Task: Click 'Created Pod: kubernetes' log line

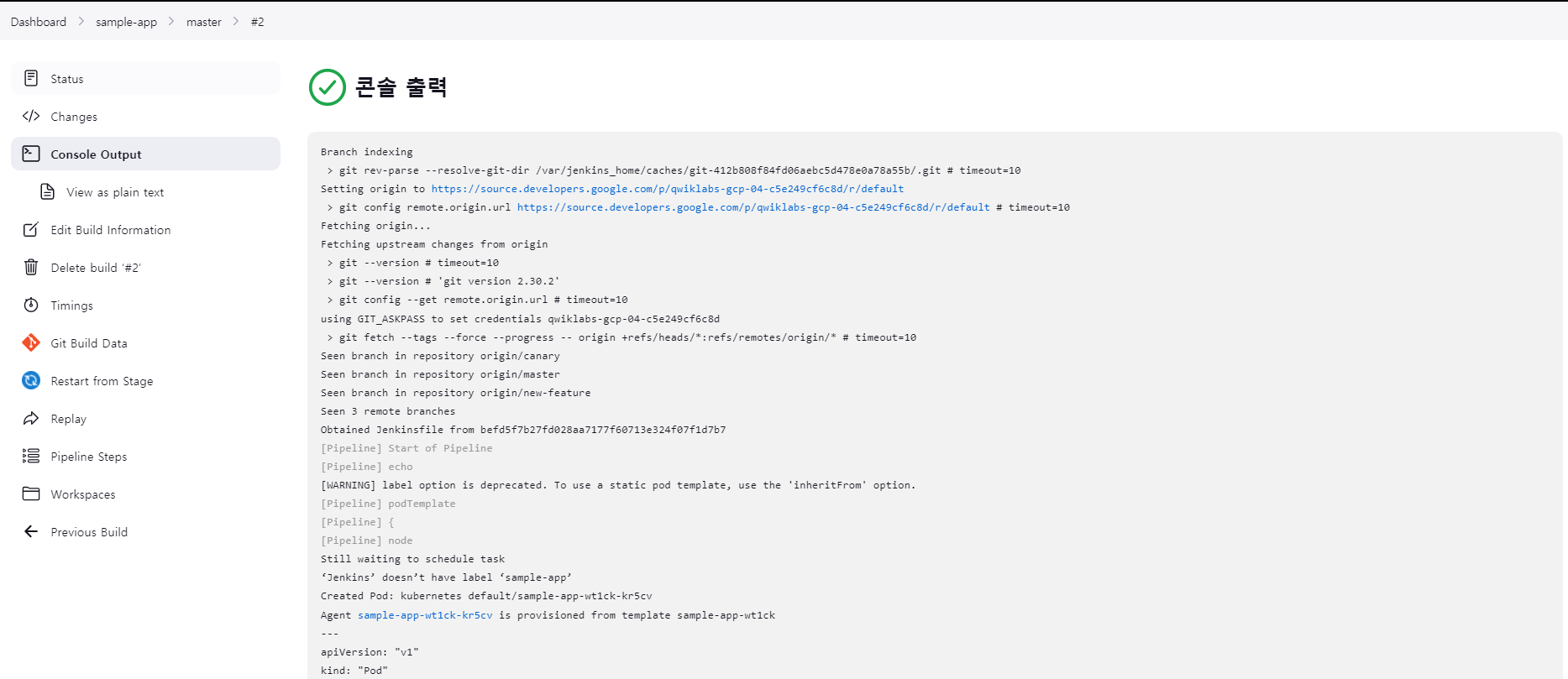Action: click(486, 596)
